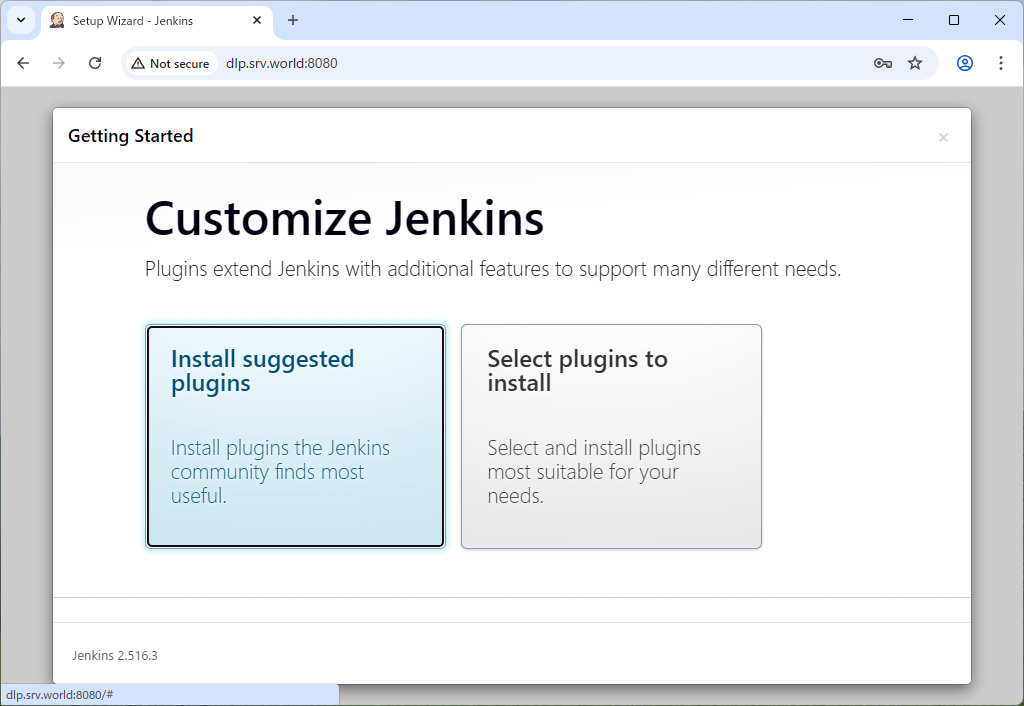Open the saved passwords key icon
Image resolution: width=1024 pixels, height=706 pixels.
pyautogui.click(x=882, y=63)
